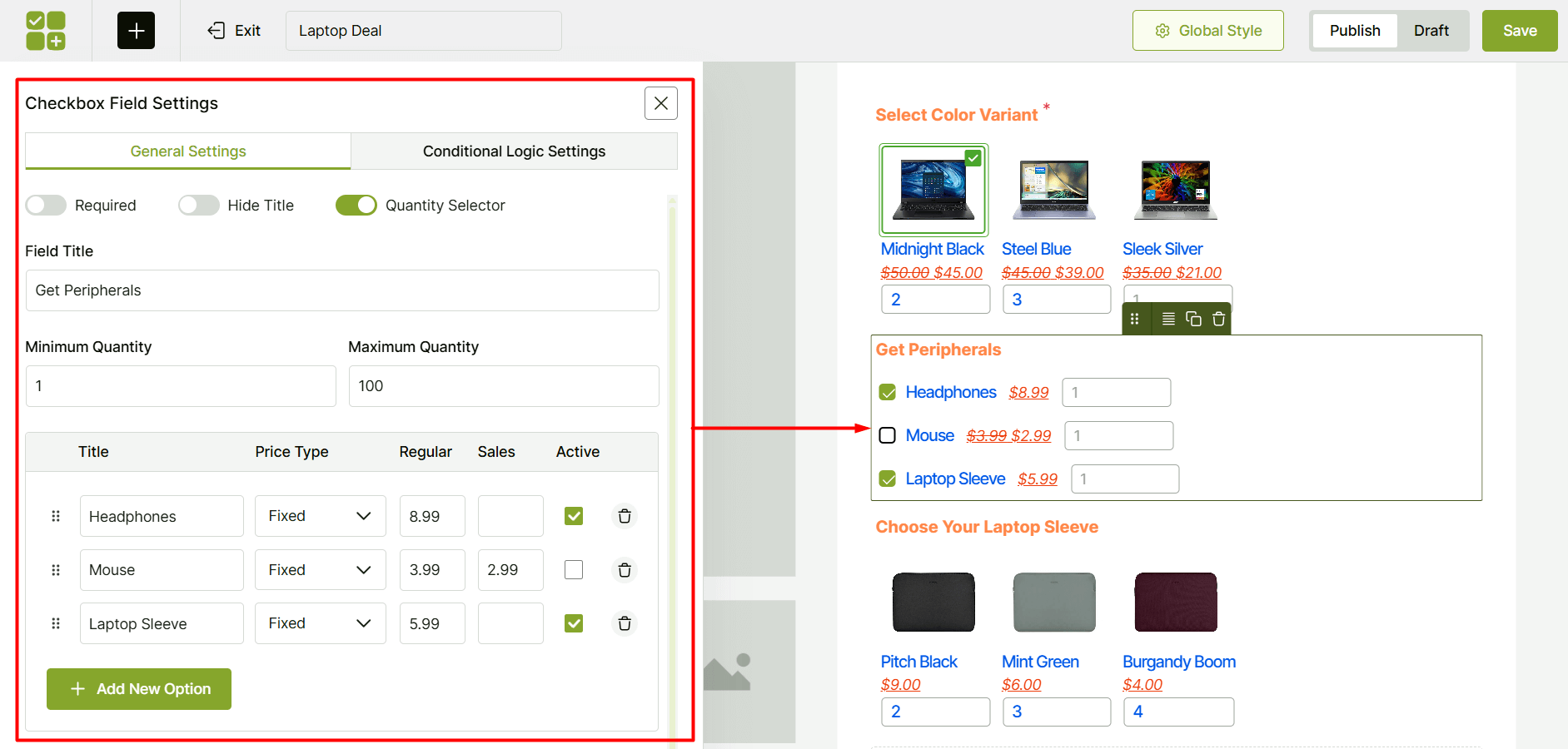This screenshot has width=1568, height=749.
Task: Switch to the Draft tab
Action: pos(1431,30)
